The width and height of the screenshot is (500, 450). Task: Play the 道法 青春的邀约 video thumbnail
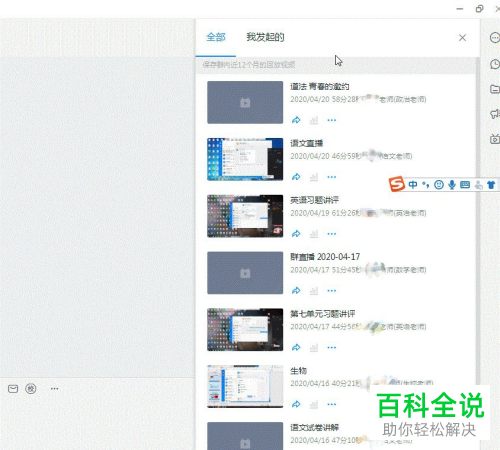pyautogui.click(x=245, y=102)
